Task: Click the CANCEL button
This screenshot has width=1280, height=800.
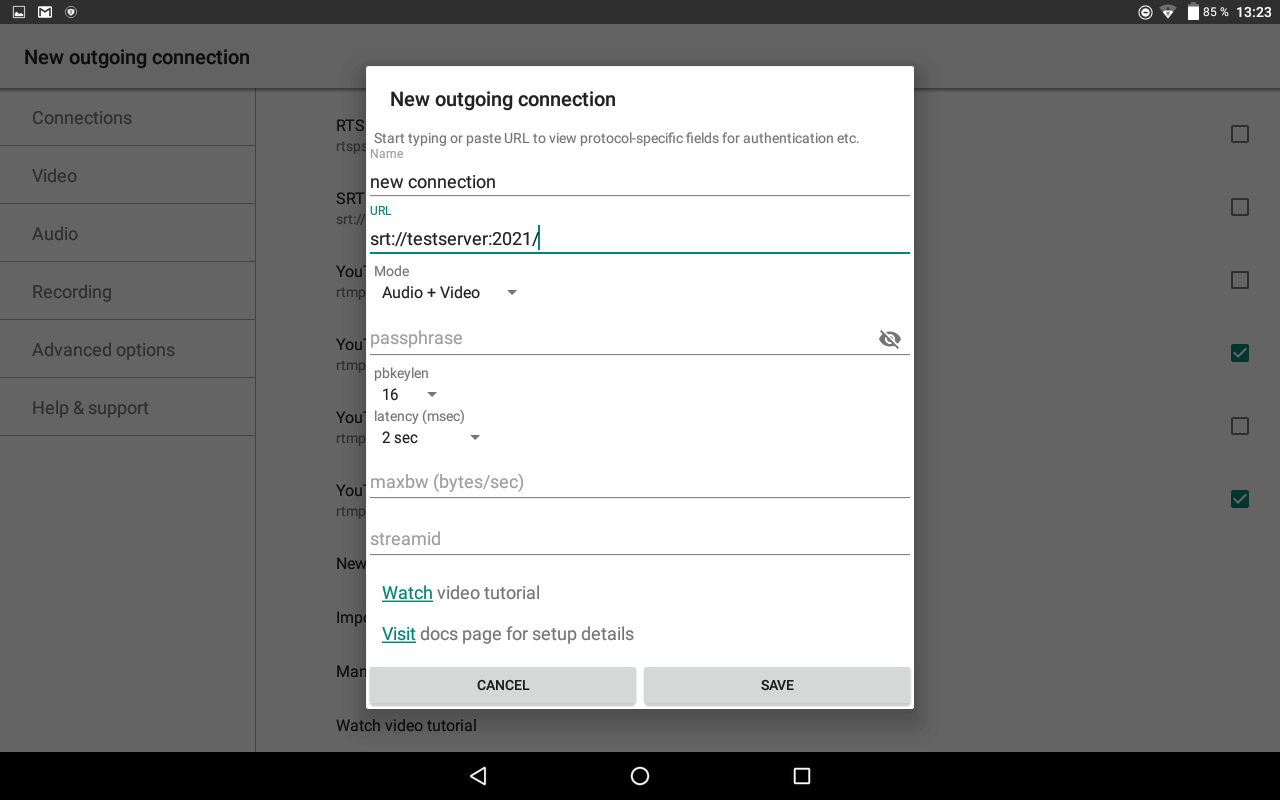Action: (x=503, y=685)
